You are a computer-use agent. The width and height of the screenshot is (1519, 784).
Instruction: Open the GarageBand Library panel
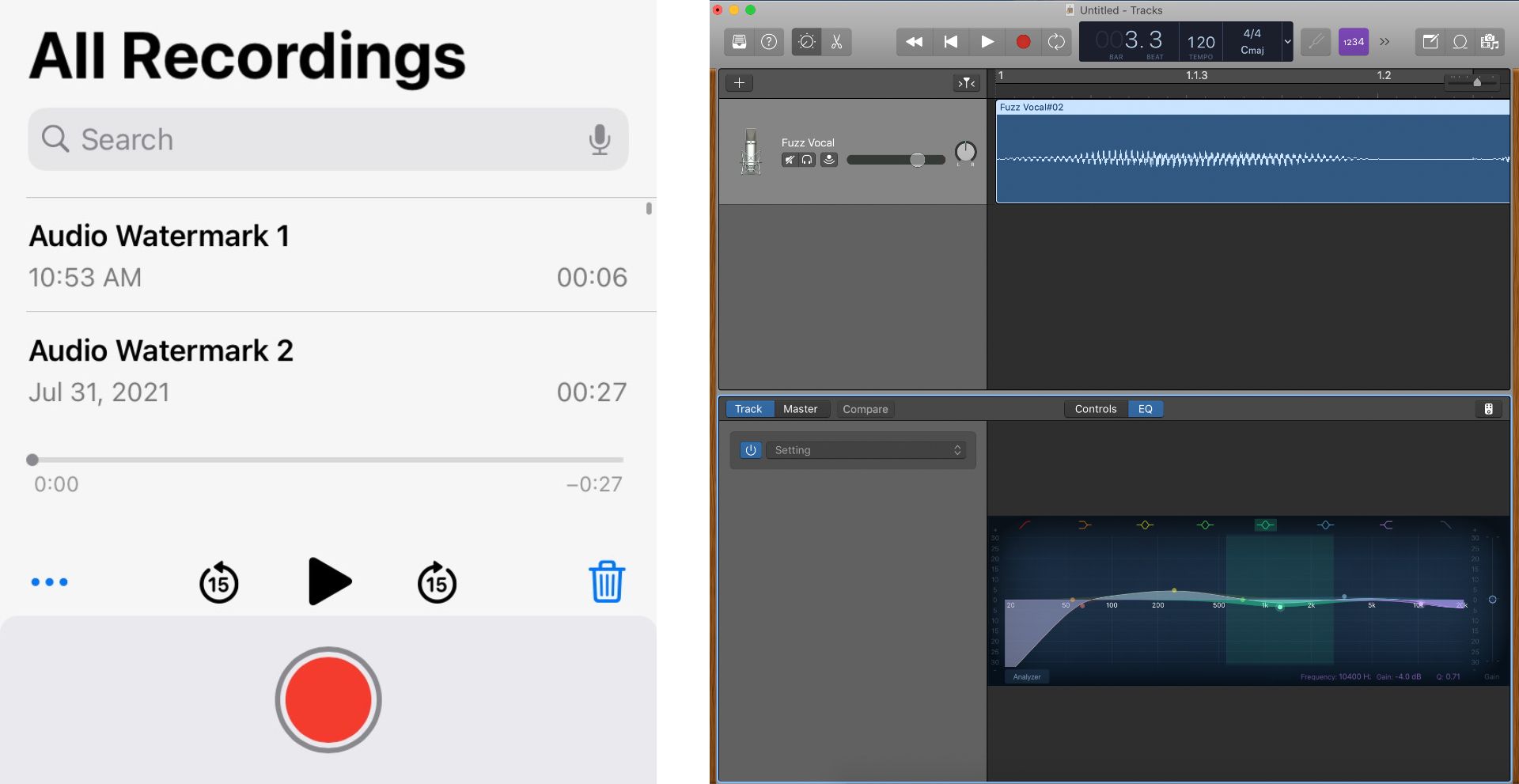pos(739,42)
